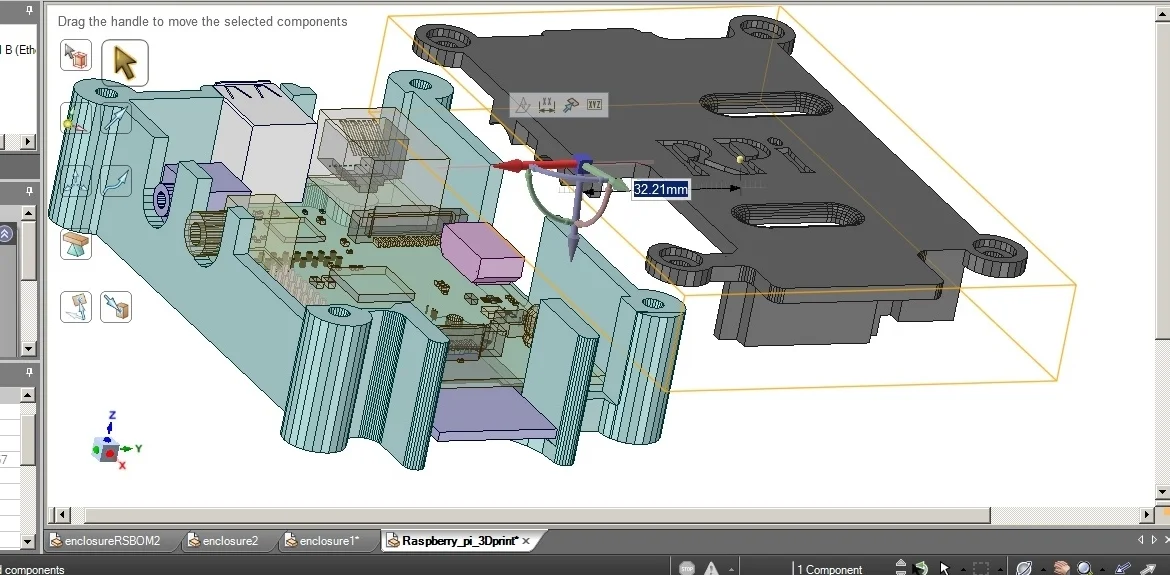Toggle the pin icon on the top-left panel
Viewport: 1170px width, 575px height.
coord(29,10)
